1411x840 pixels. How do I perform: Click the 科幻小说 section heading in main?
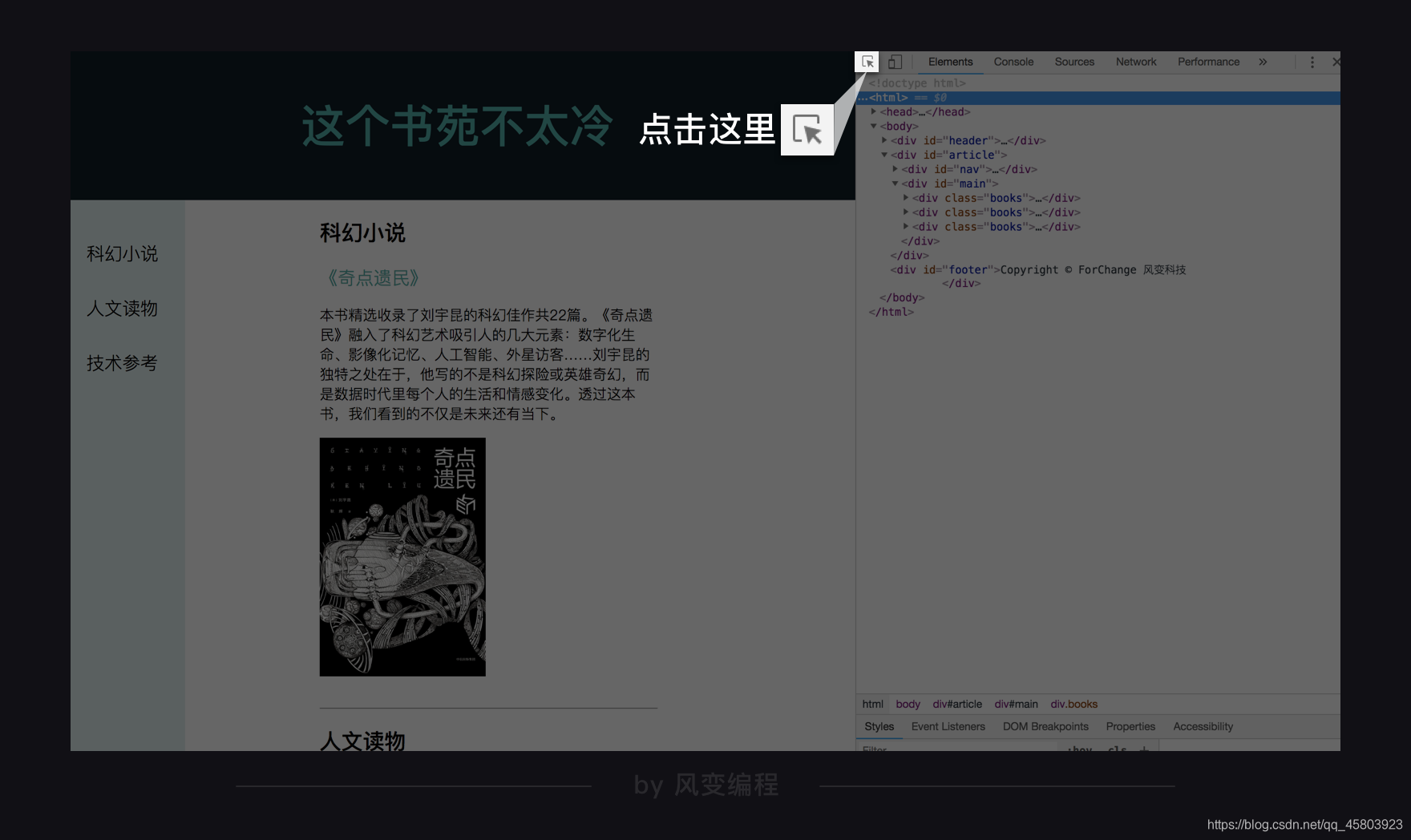(362, 233)
